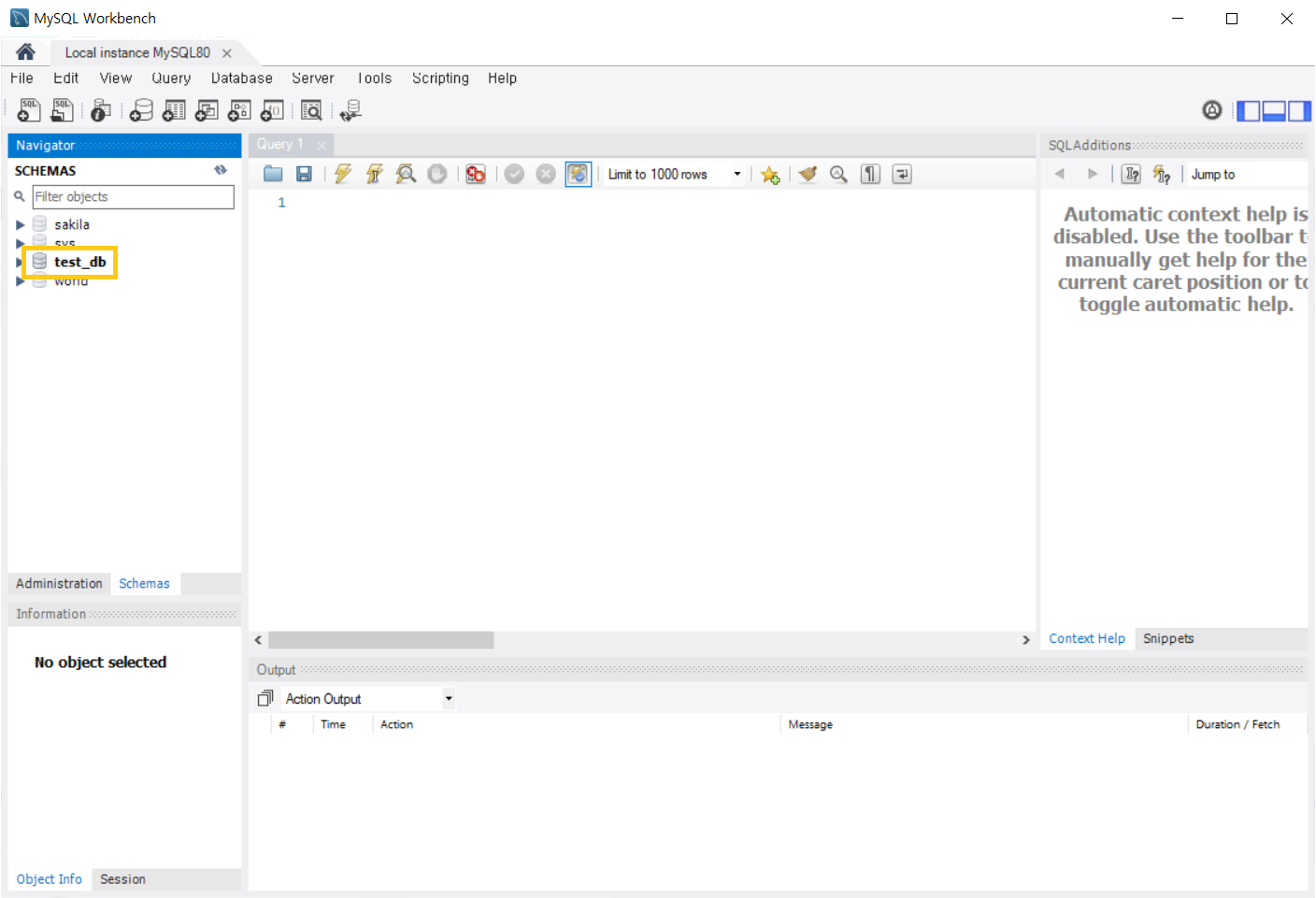Toggle right sidebar panel visibility

coord(1299,111)
